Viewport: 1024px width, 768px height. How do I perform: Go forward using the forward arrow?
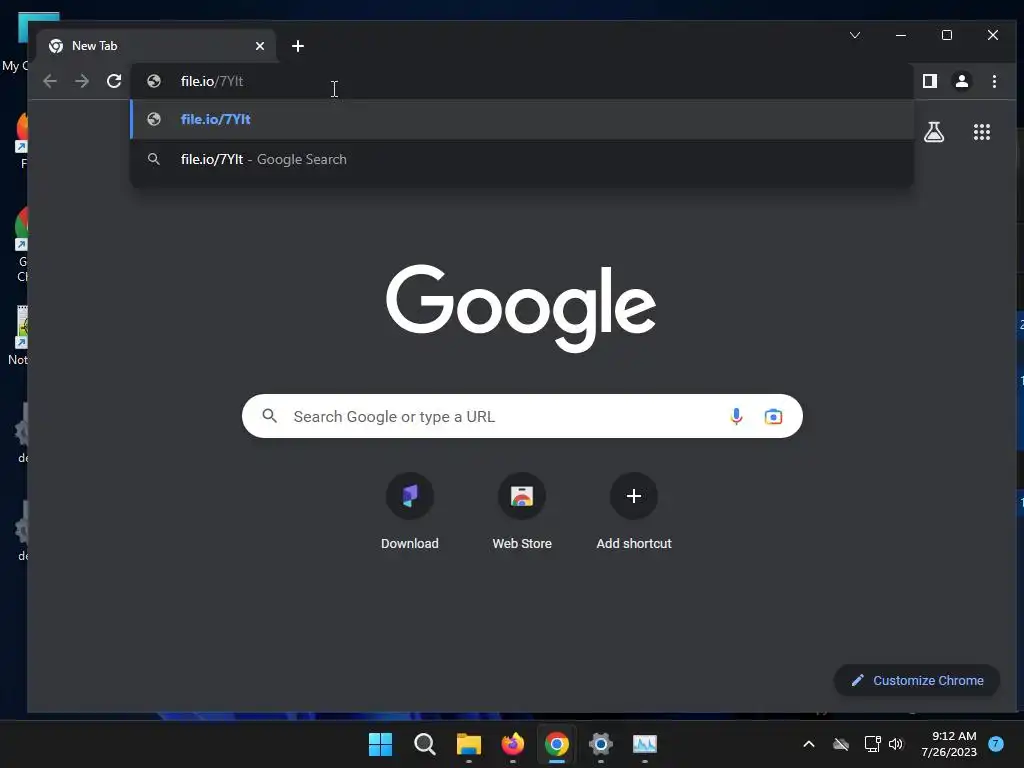tap(82, 81)
